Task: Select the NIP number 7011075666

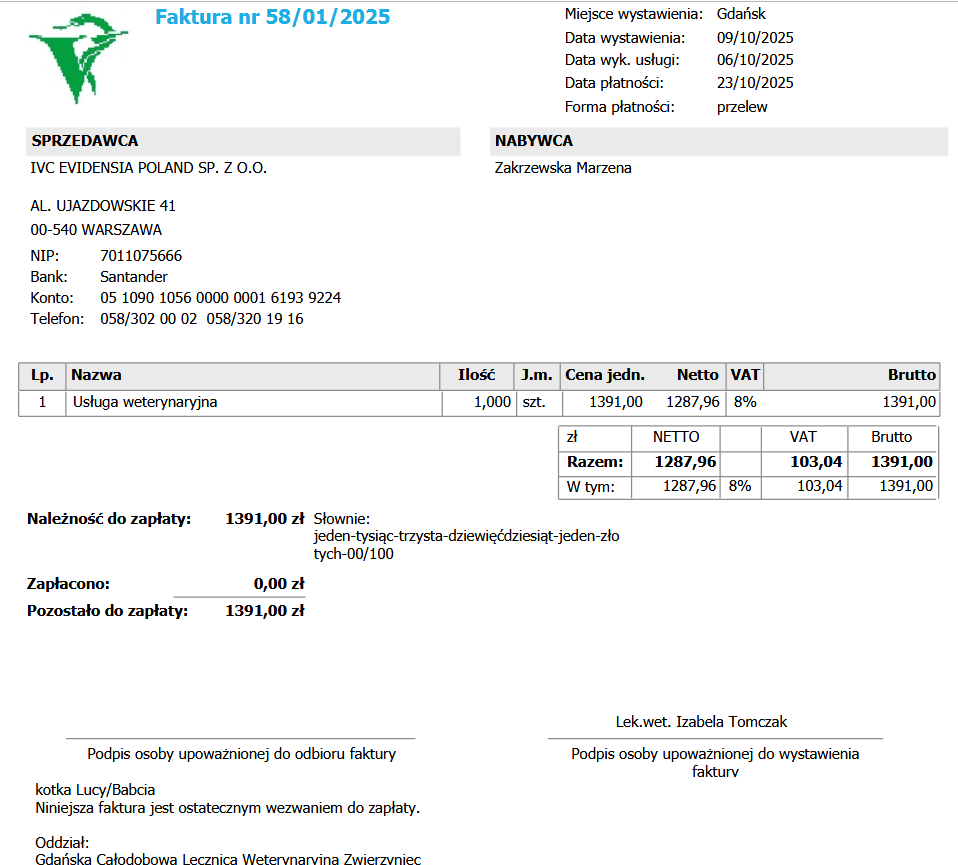Action: tap(141, 255)
